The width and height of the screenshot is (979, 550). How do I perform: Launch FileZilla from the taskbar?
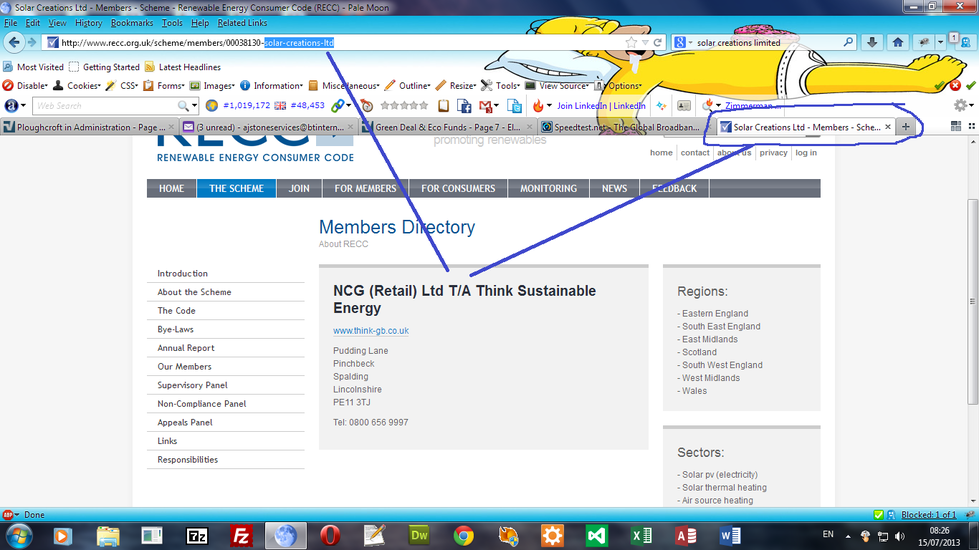pos(241,536)
